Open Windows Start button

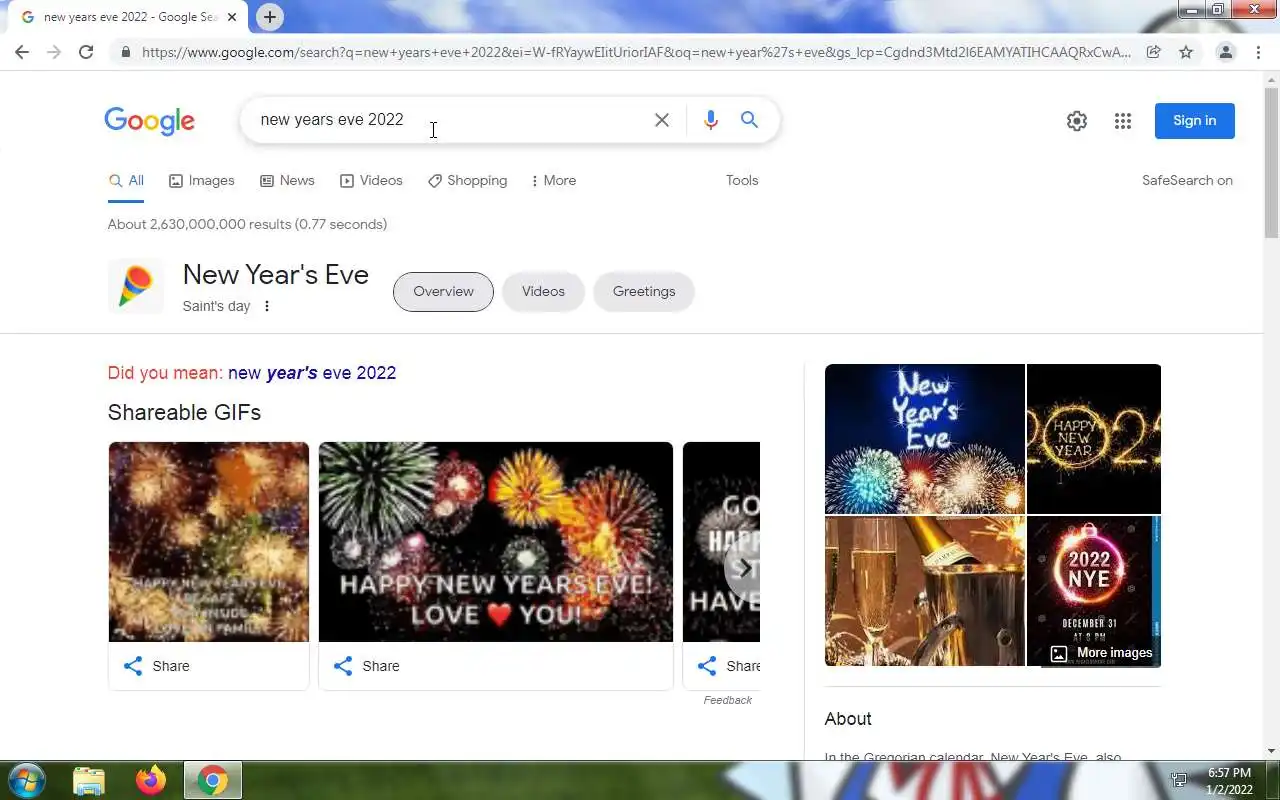point(27,781)
